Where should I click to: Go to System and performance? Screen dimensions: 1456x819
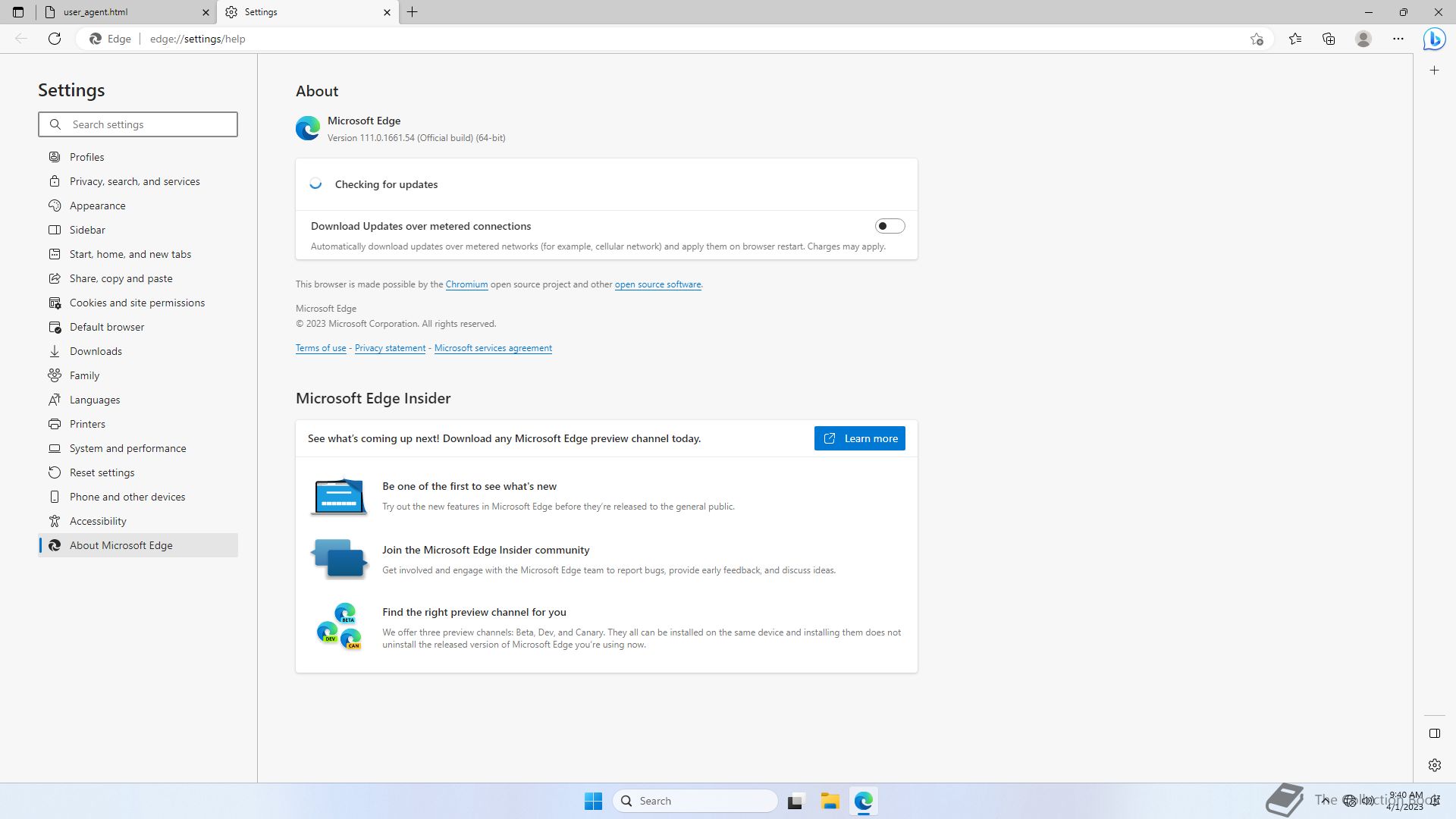click(138, 448)
